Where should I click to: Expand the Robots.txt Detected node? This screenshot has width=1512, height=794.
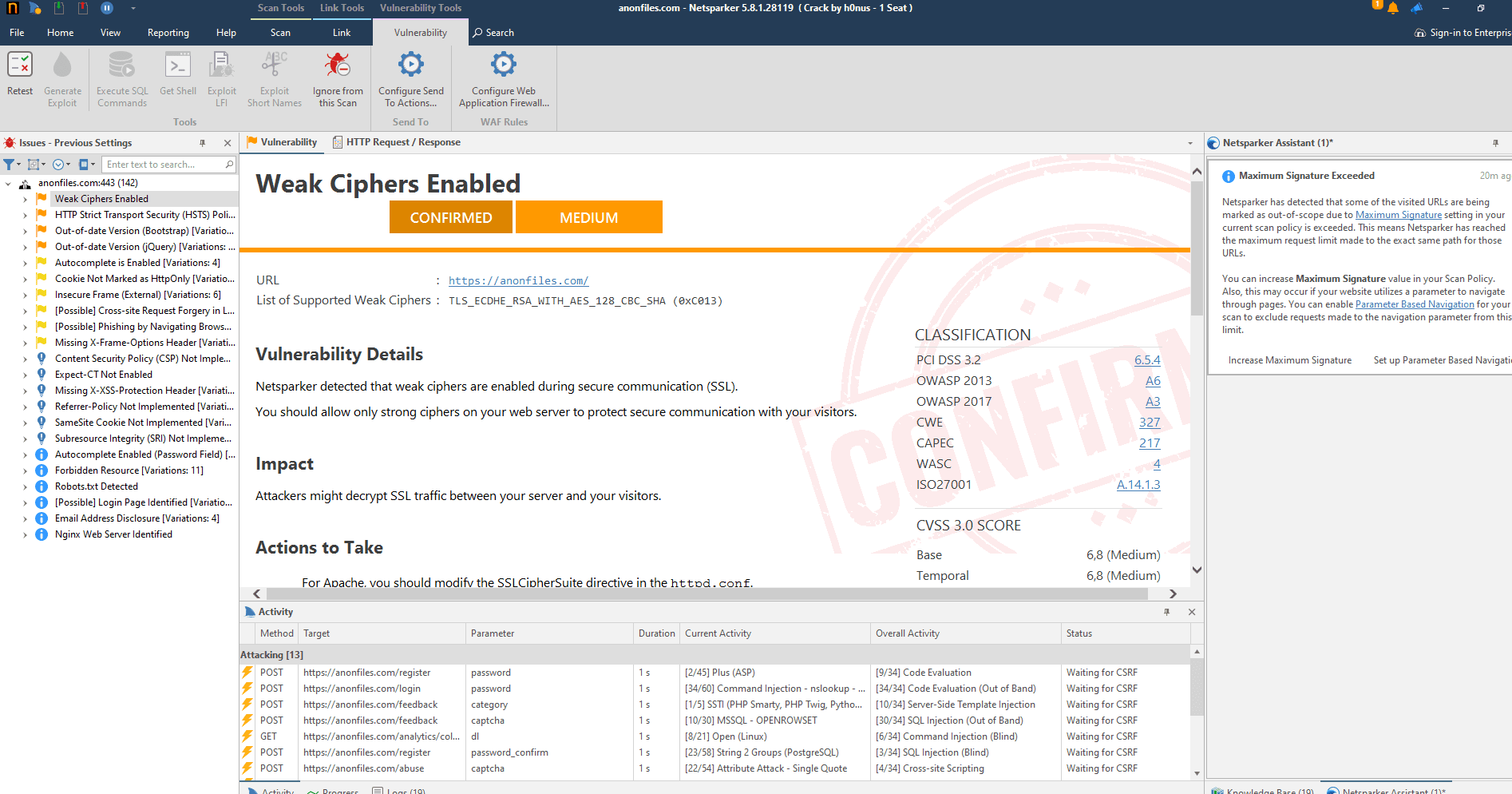25,487
